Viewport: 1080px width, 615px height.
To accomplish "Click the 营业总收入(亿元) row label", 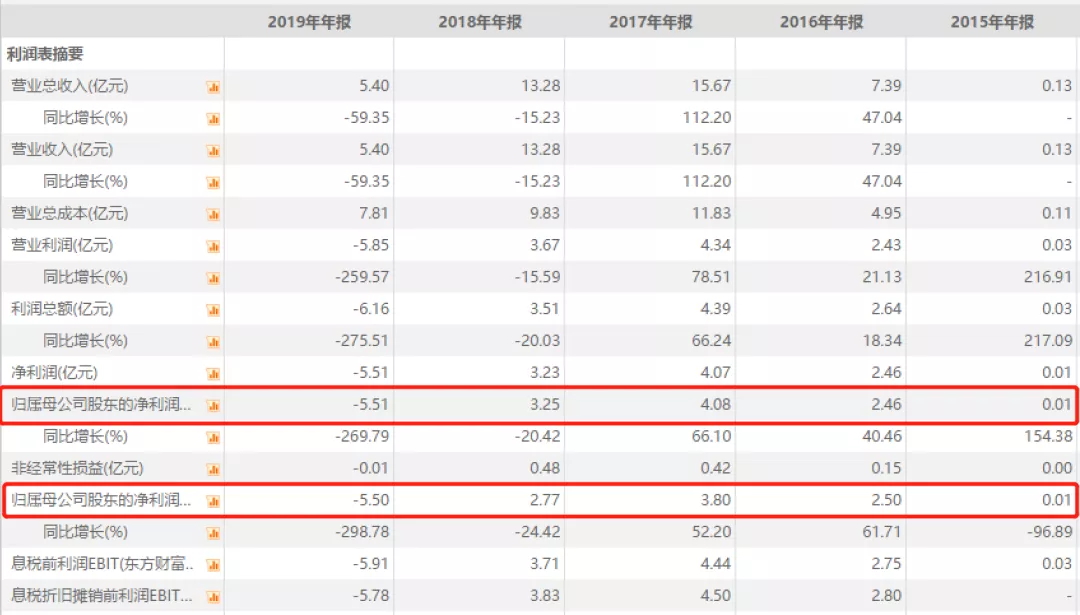I will pos(70,86).
